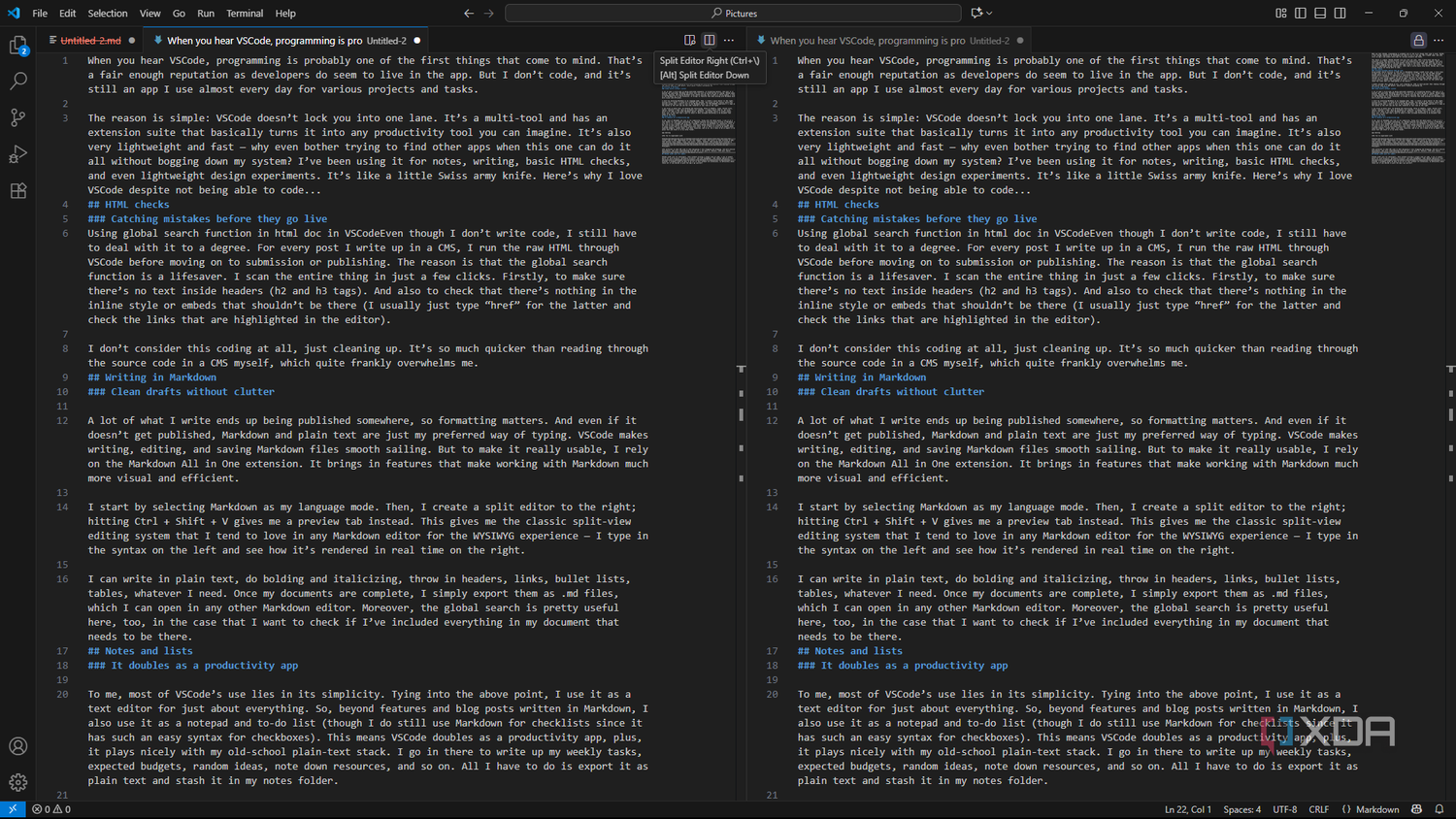Viewport: 1456px width, 819px height.
Task: Open the Help menu
Action: (285, 13)
